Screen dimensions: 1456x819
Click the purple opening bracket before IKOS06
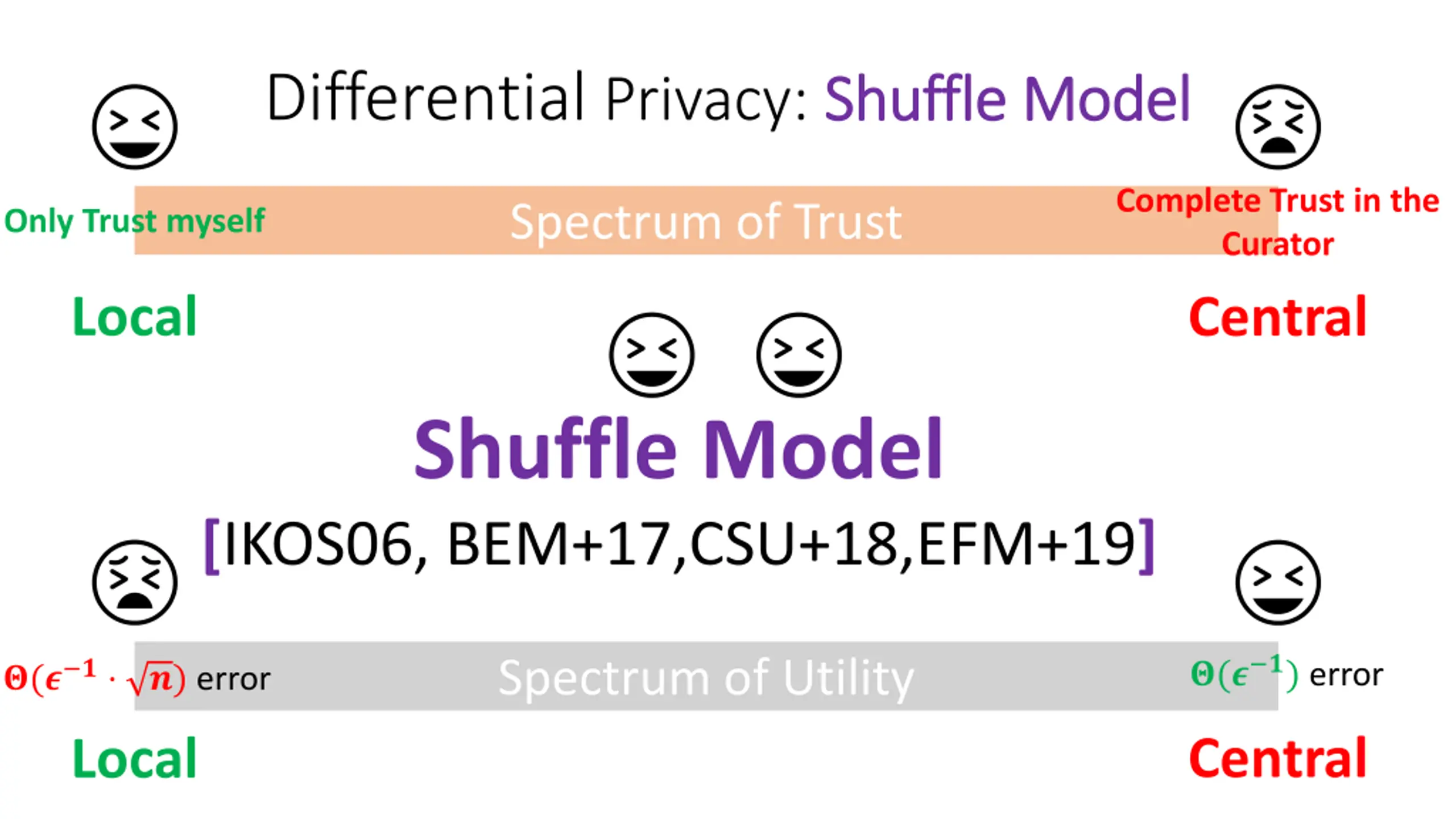[212, 546]
